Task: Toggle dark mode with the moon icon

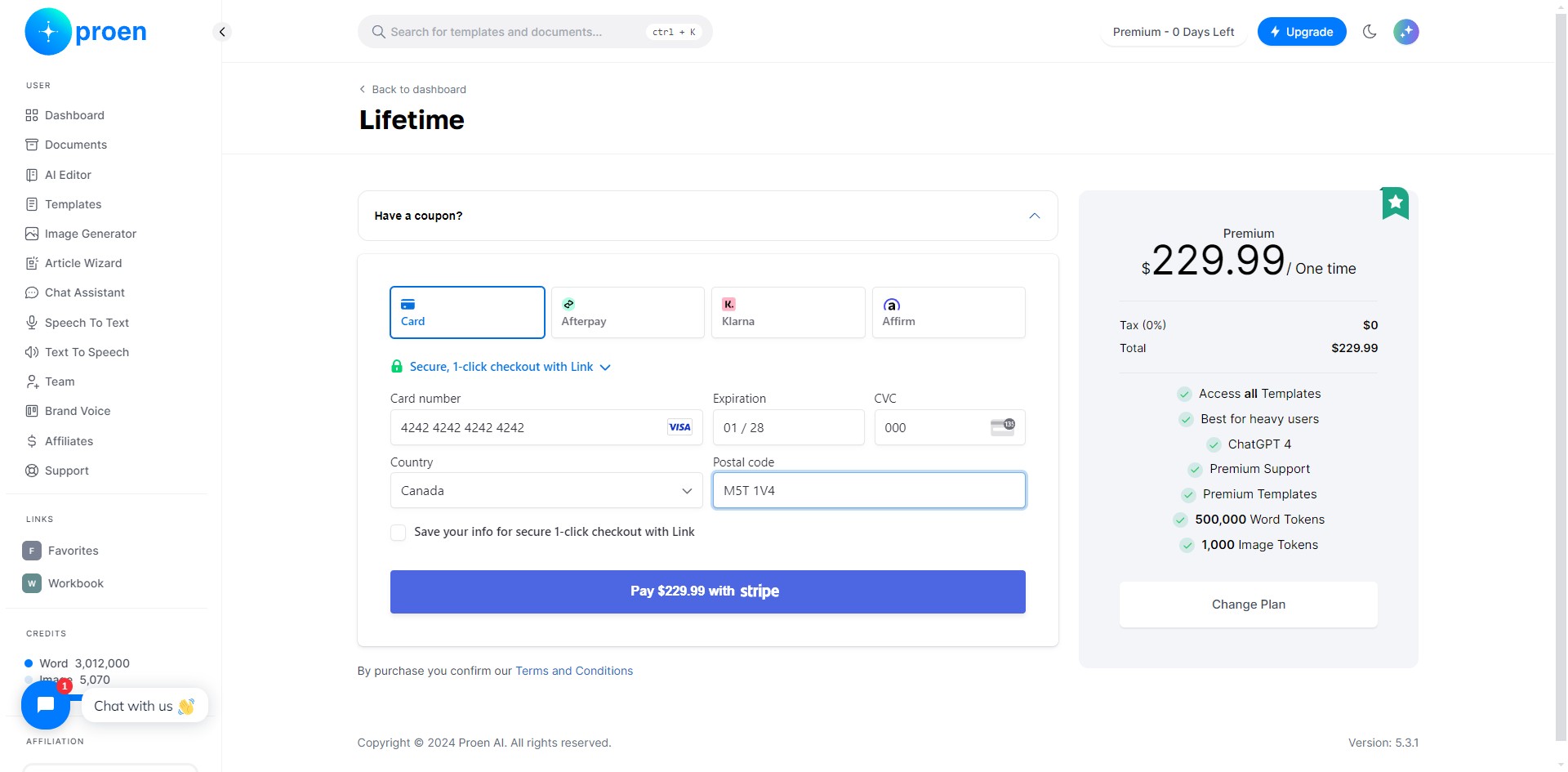Action: 1370,32
